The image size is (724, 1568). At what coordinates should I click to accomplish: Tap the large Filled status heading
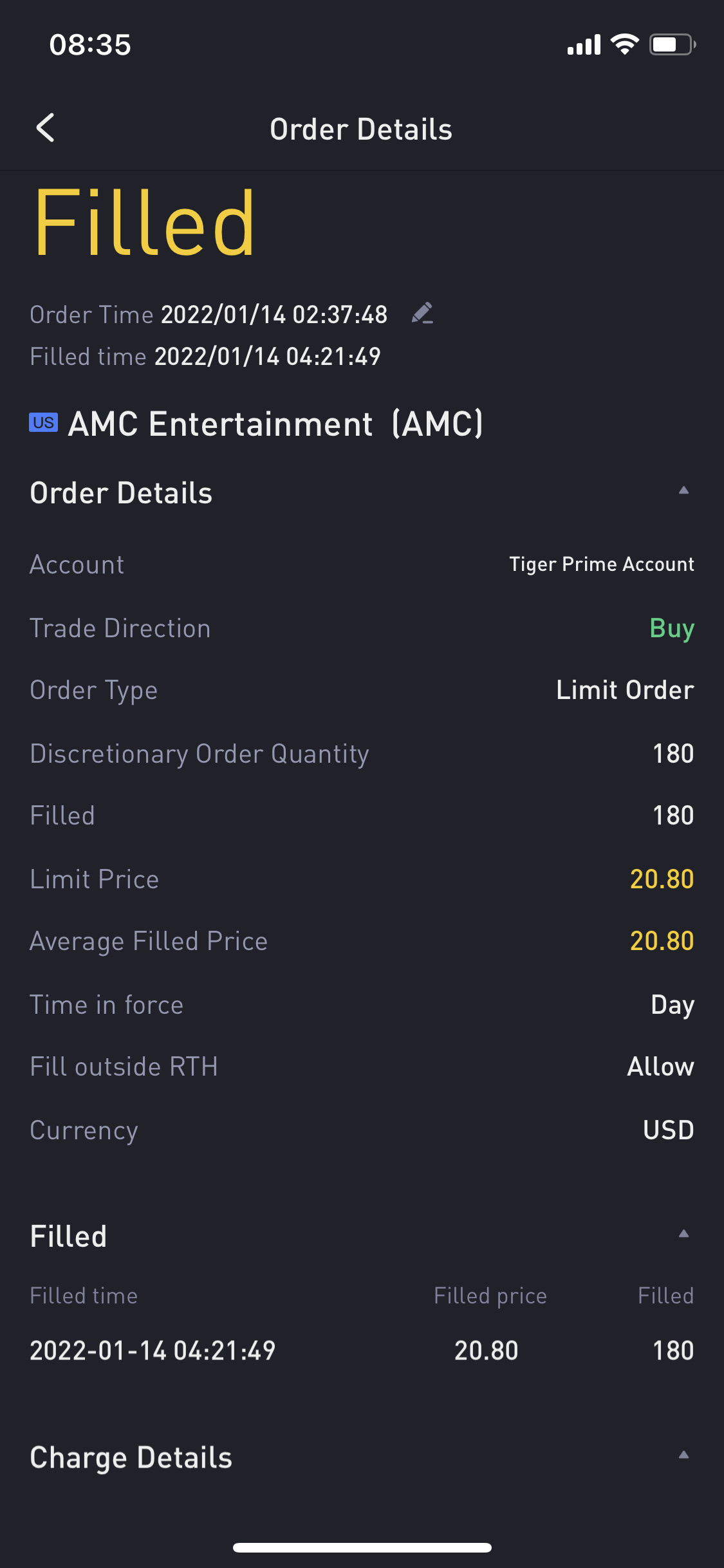point(145,223)
